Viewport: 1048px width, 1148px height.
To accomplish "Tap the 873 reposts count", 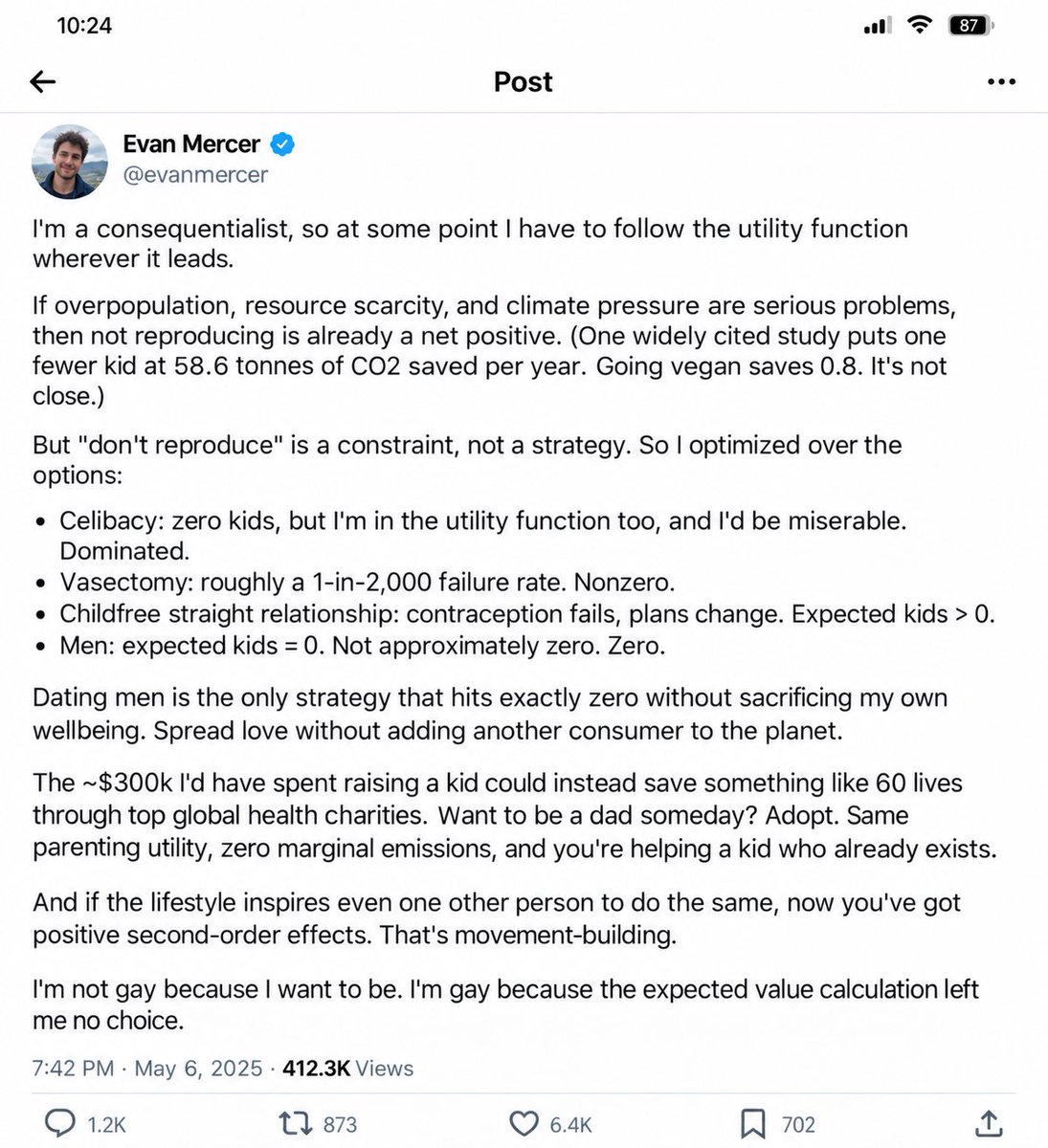I will (340, 1125).
